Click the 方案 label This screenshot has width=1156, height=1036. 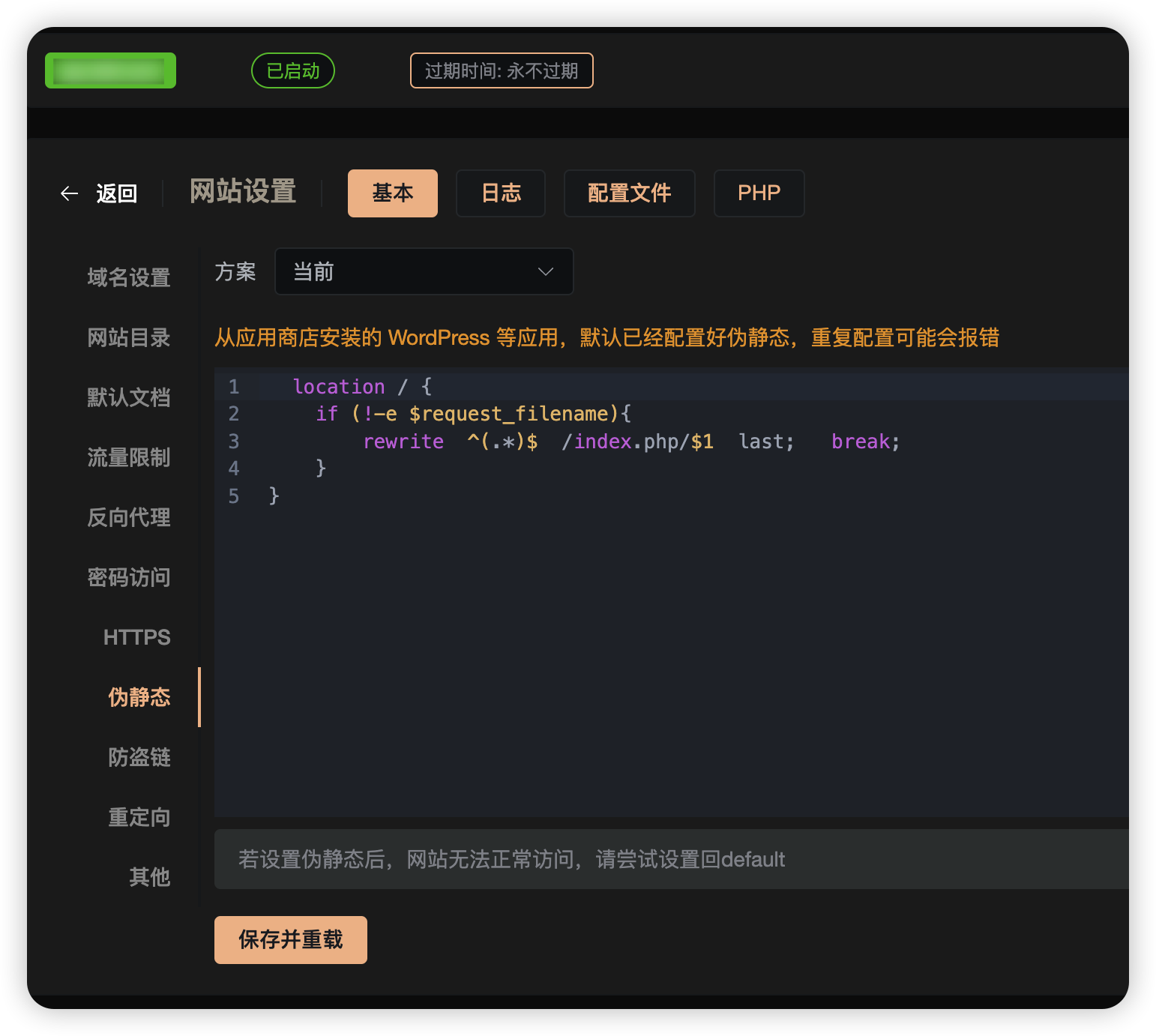[x=235, y=271]
